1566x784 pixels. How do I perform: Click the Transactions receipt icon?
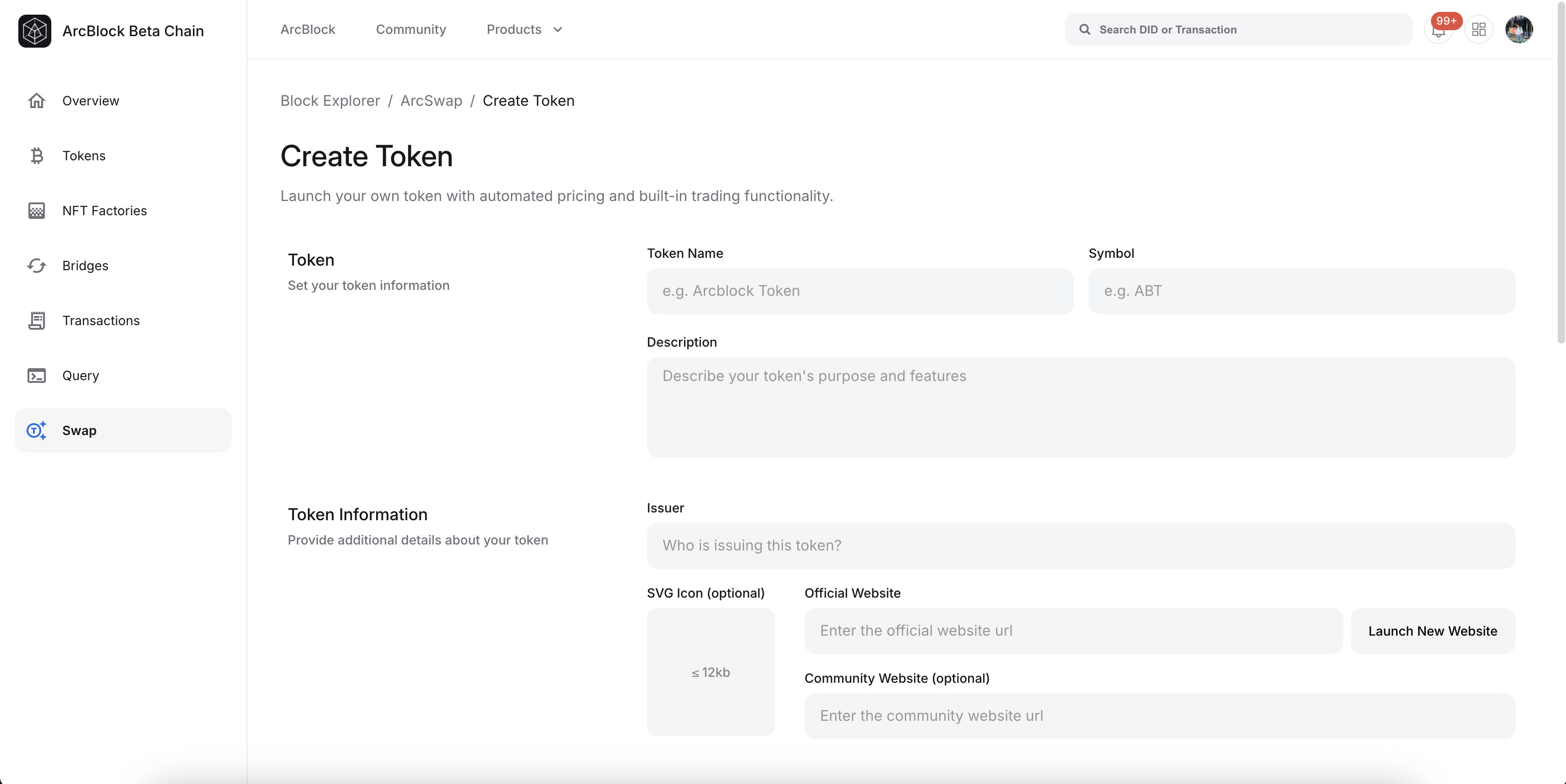(37, 320)
